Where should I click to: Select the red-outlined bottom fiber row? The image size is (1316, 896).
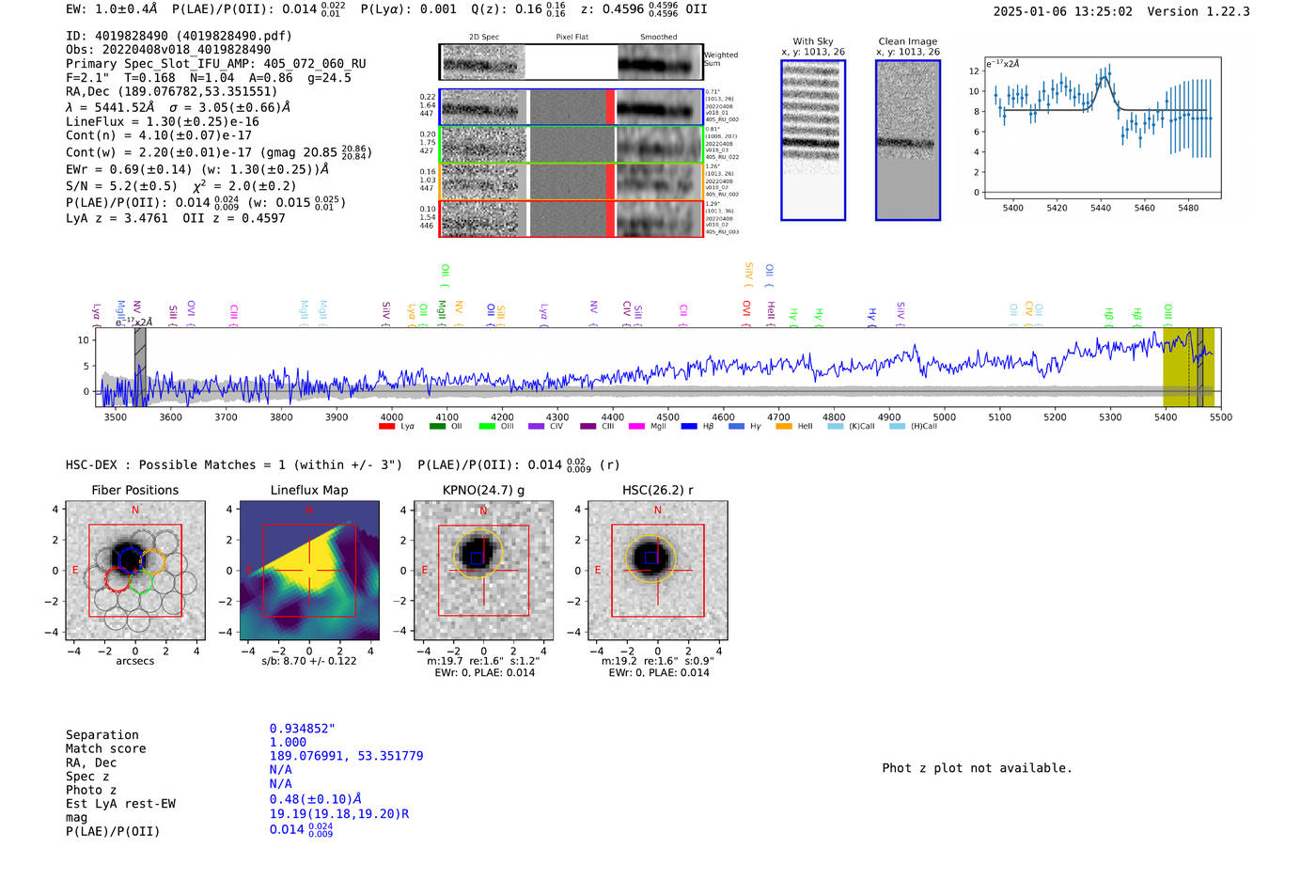pyautogui.click(x=571, y=218)
